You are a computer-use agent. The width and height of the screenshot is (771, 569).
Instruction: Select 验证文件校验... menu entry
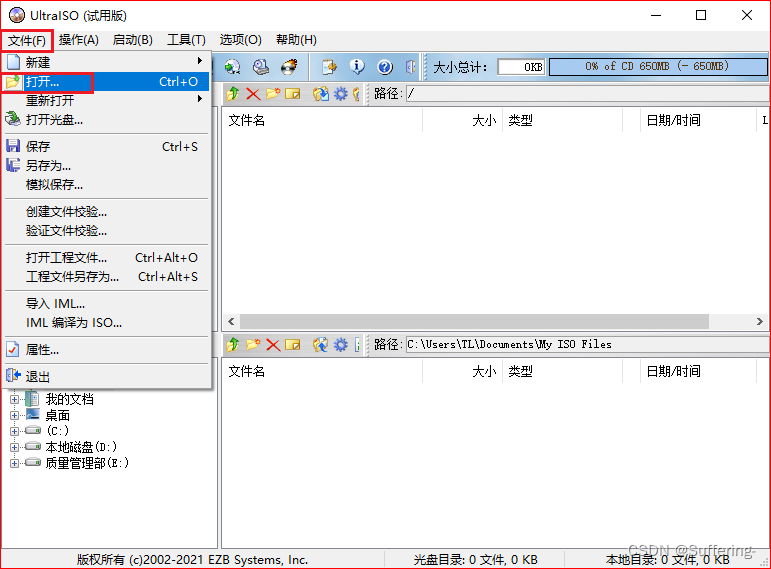coord(107,231)
